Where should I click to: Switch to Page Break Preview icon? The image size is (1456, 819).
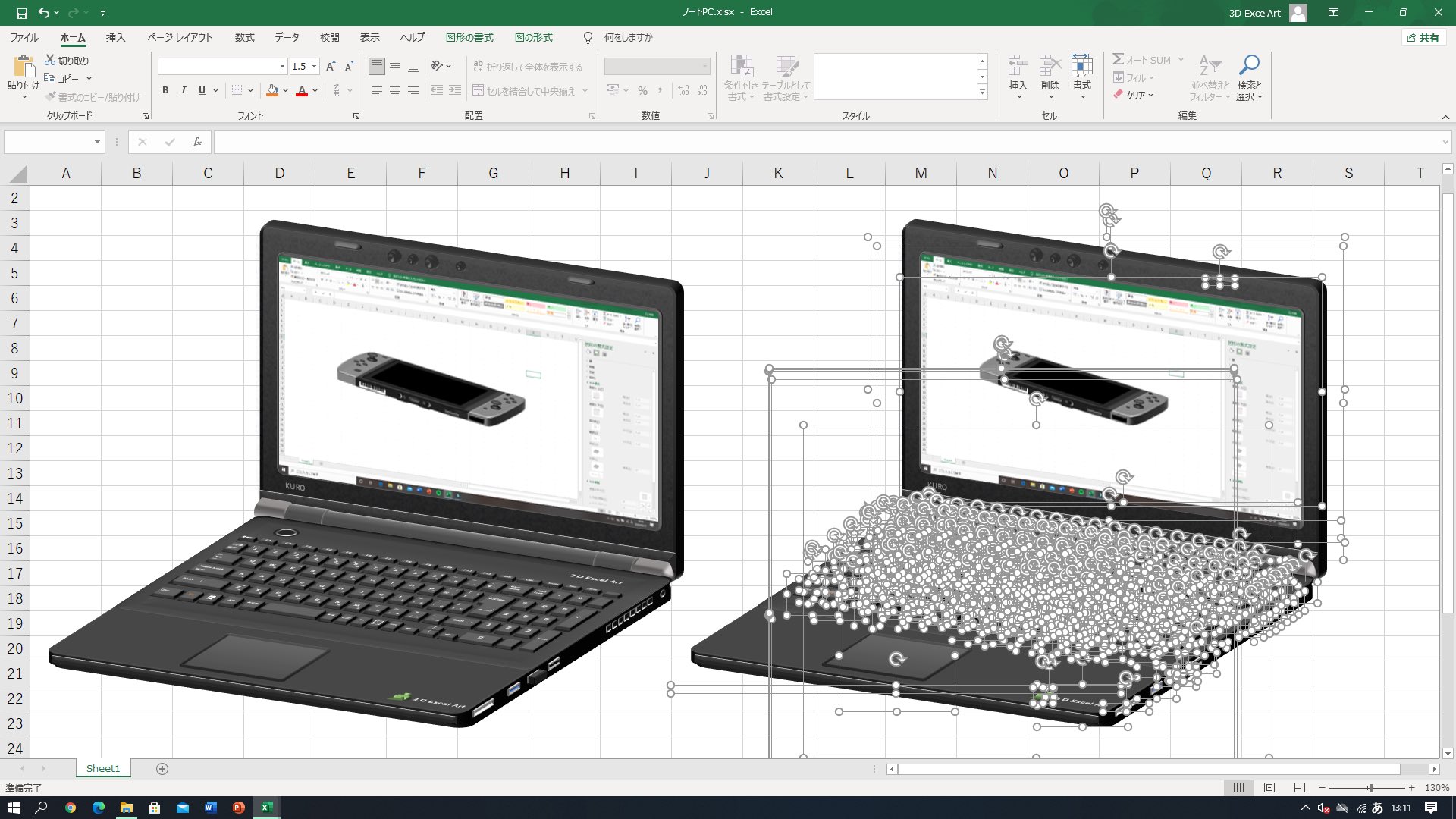tap(1300, 788)
